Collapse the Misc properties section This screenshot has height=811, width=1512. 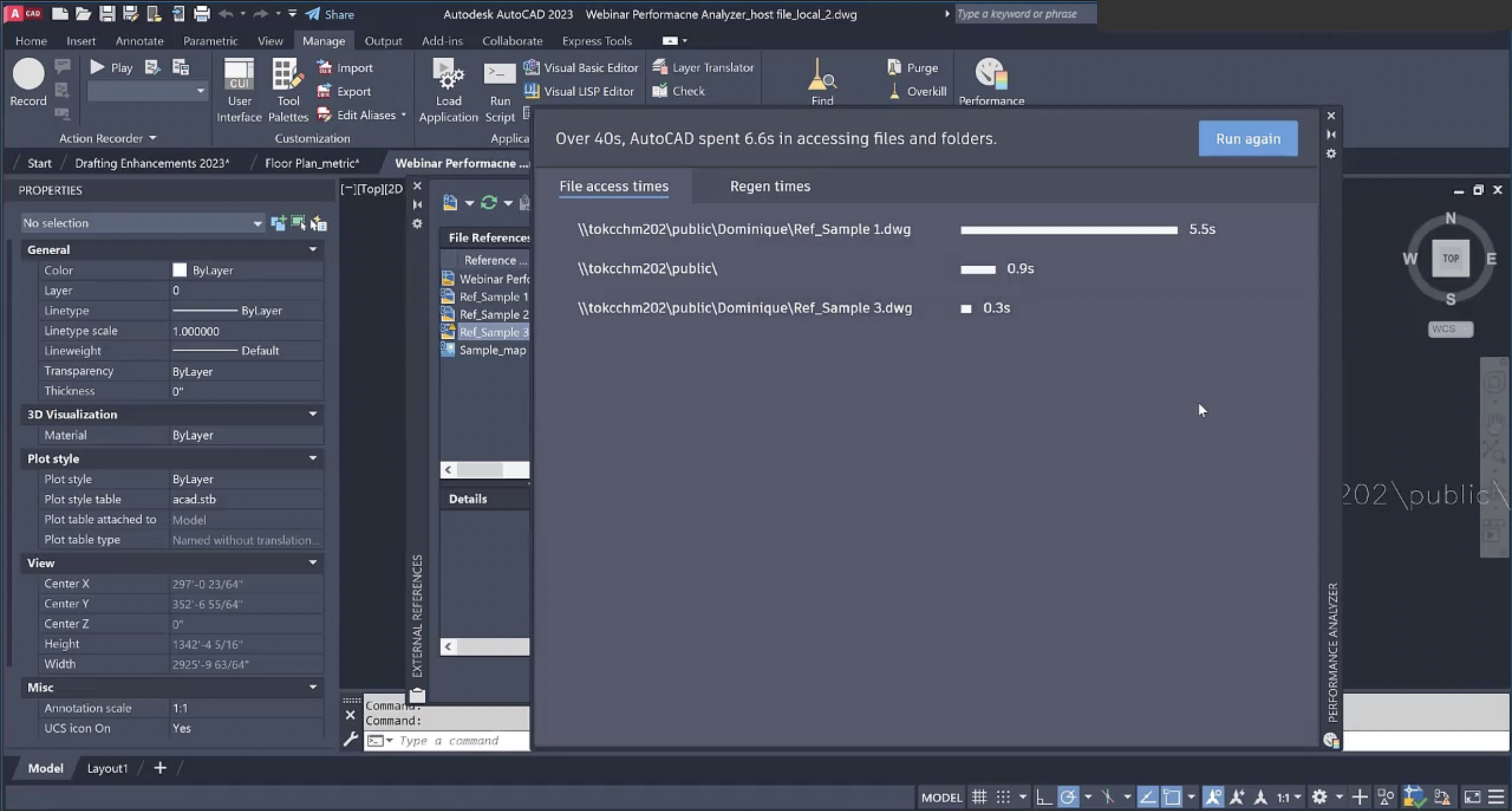coord(313,687)
